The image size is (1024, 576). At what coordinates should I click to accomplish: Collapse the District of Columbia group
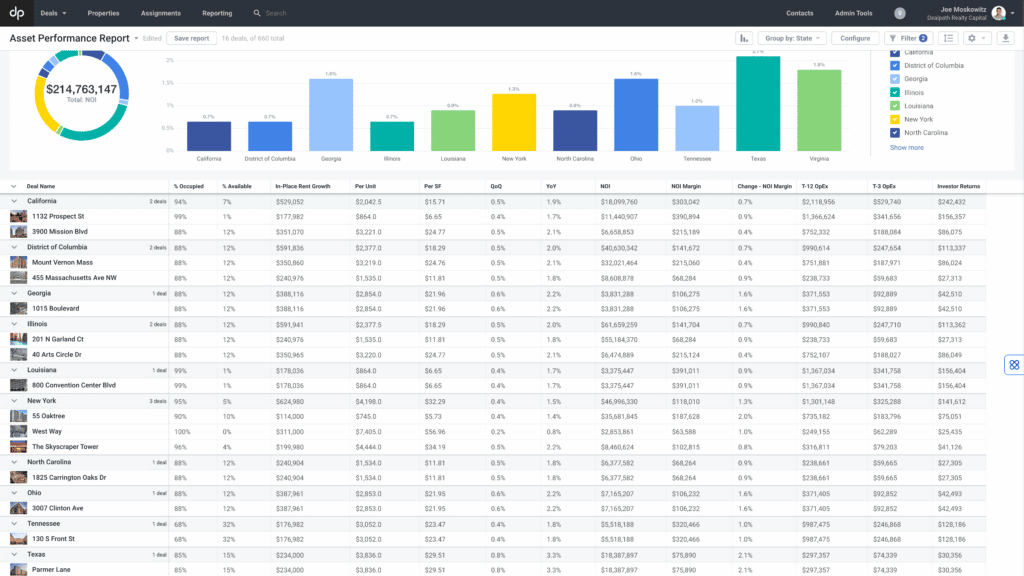(14, 248)
